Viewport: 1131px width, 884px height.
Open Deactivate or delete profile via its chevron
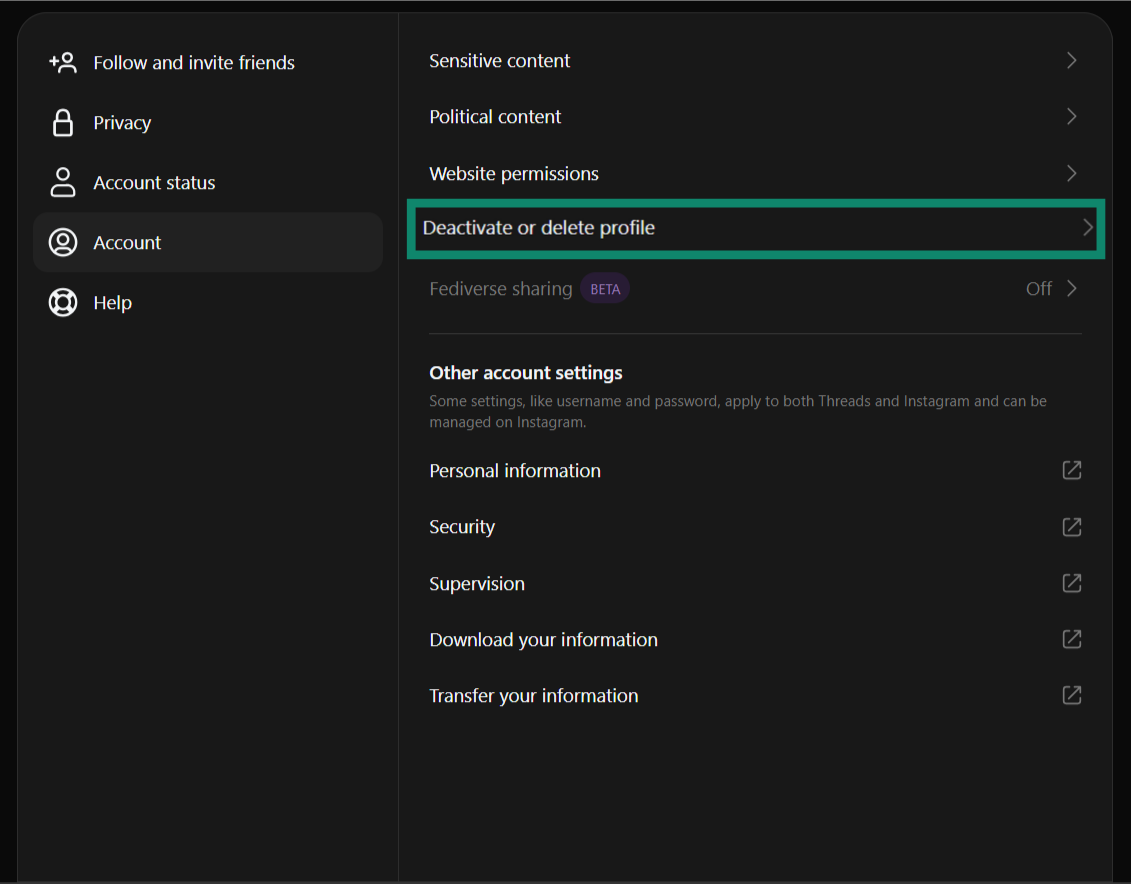tap(1086, 228)
